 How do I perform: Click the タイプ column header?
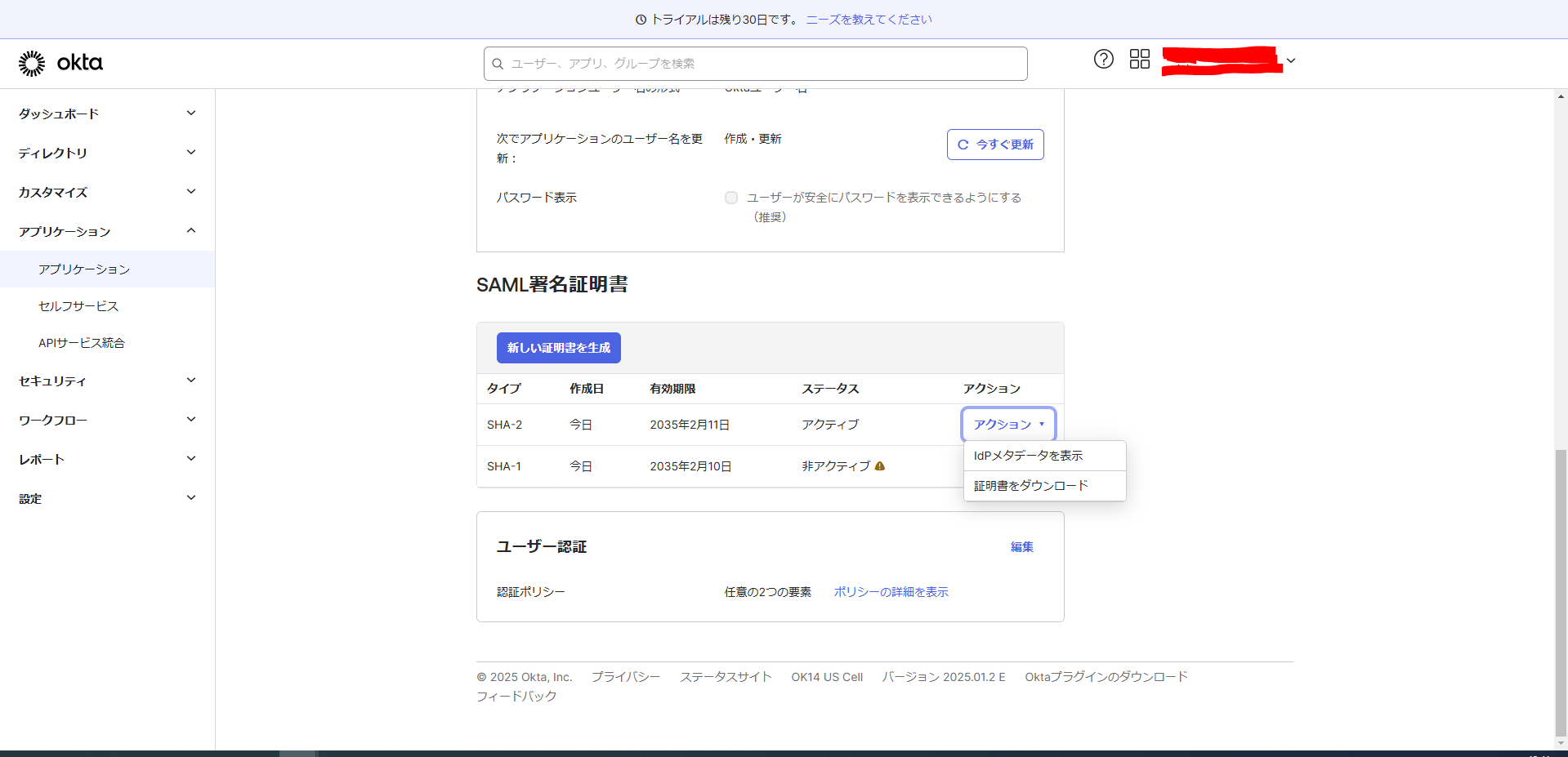(504, 389)
